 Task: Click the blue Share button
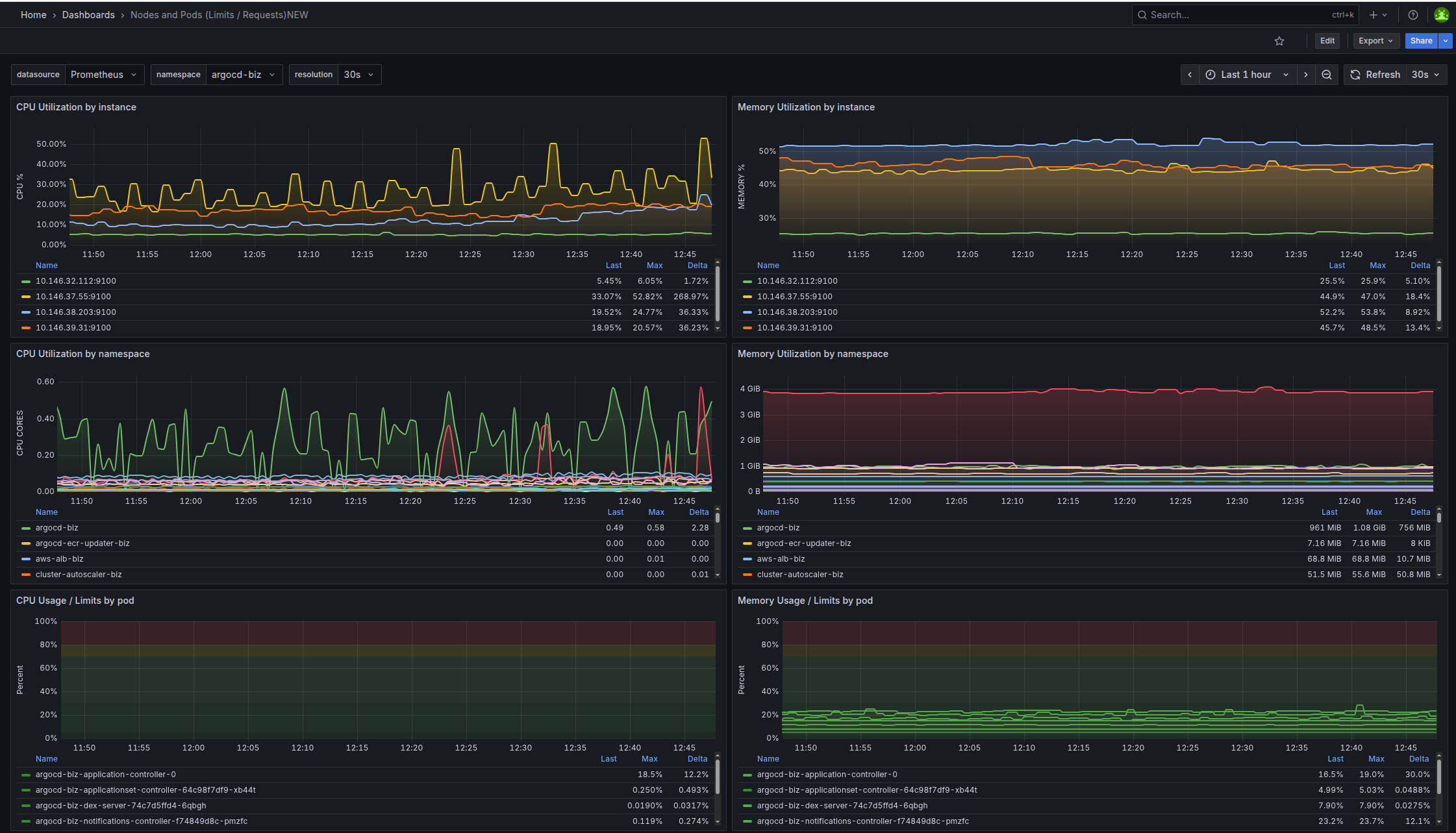(1421, 41)
